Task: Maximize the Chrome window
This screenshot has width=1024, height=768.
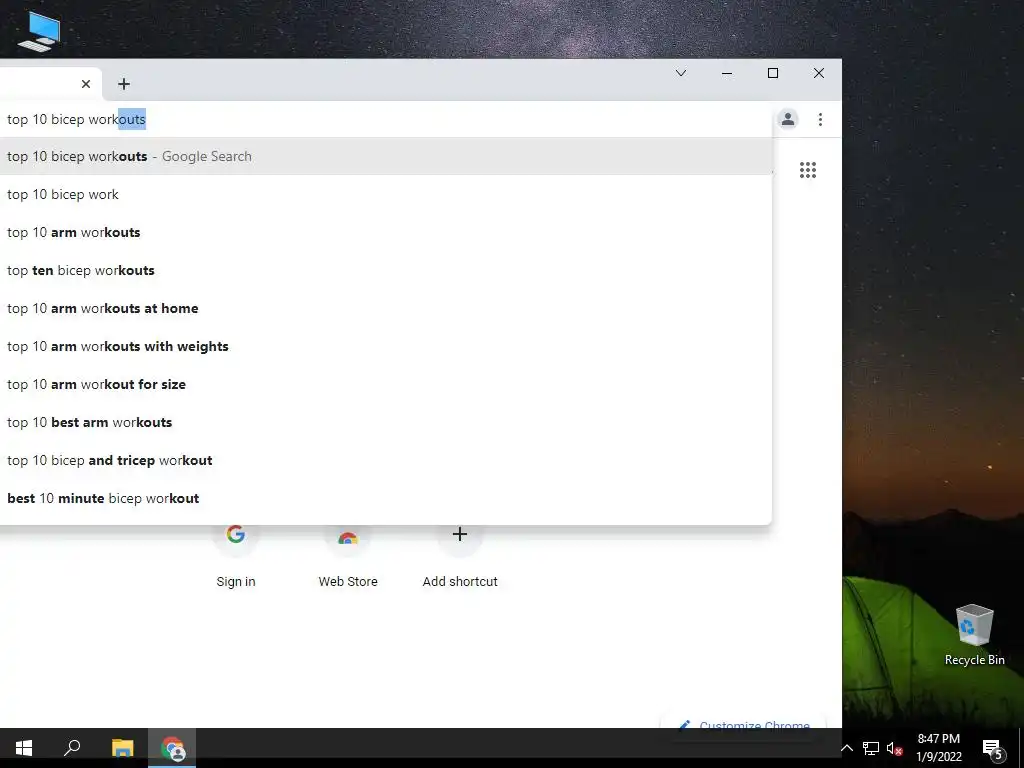Action: [x=773, y=73]
